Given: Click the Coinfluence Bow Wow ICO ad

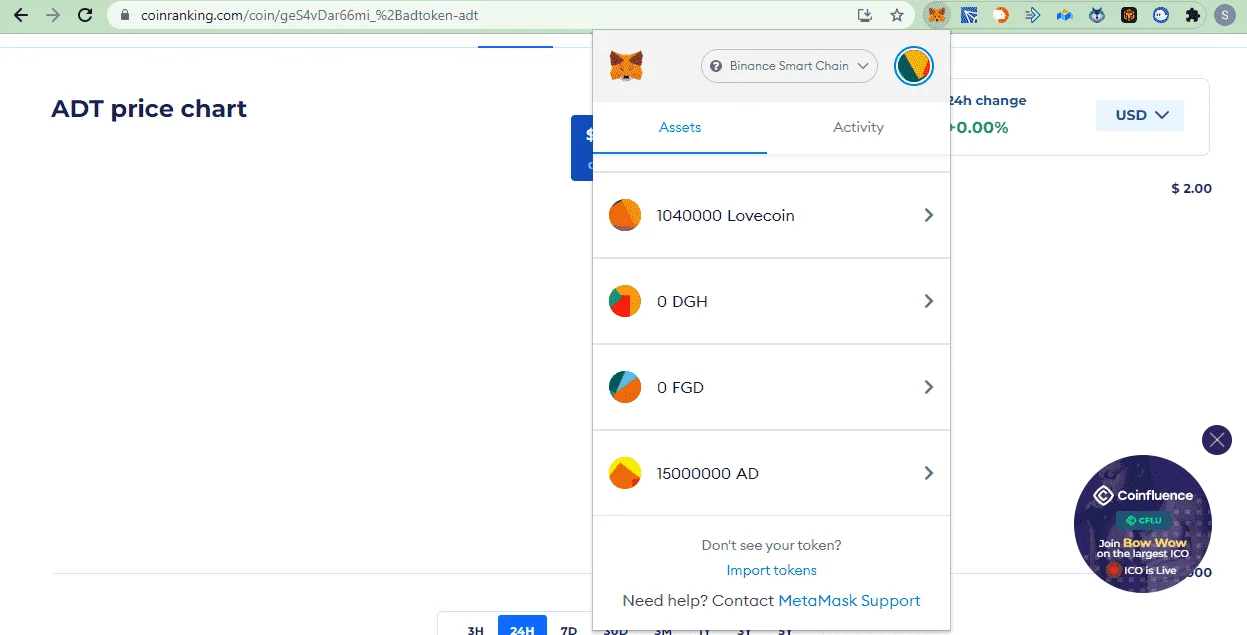Looking at the screenshot, I should tap(1143, 524).
